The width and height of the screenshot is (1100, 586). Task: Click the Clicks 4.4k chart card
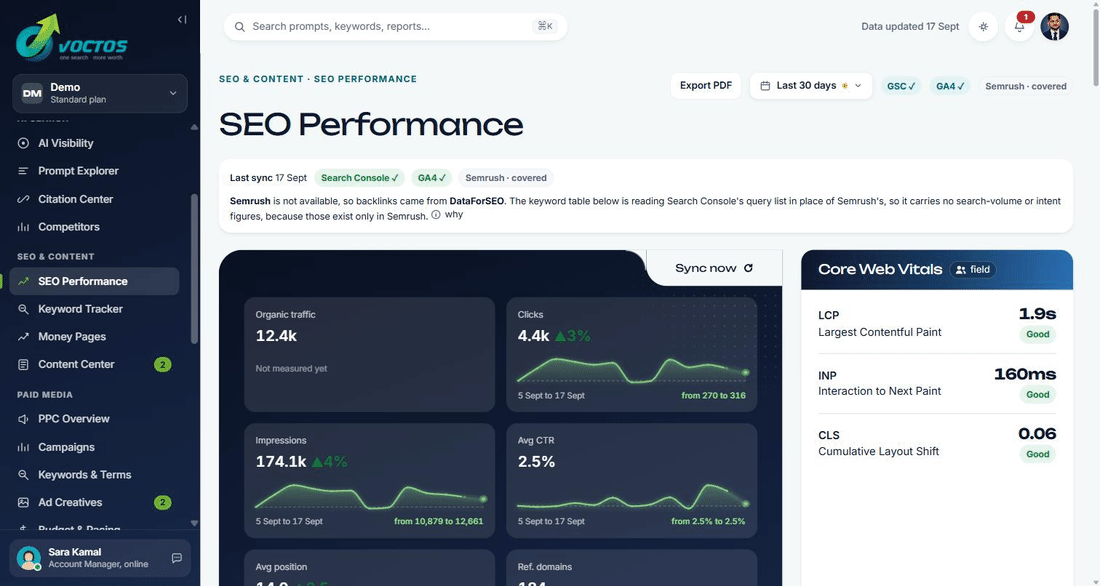pos(631,354)
